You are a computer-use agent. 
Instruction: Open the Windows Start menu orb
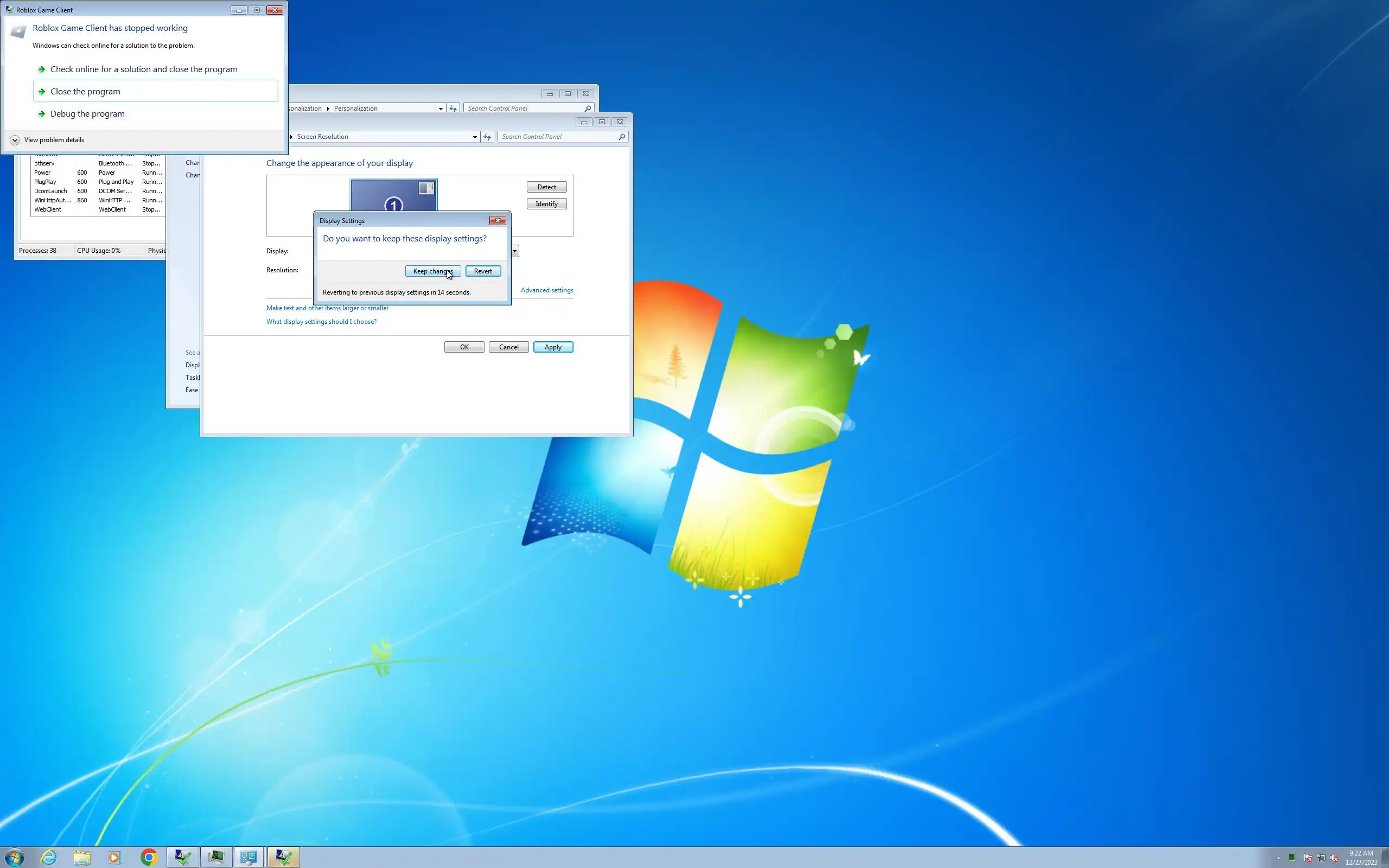pyautogui.click(x=14, y=857)
